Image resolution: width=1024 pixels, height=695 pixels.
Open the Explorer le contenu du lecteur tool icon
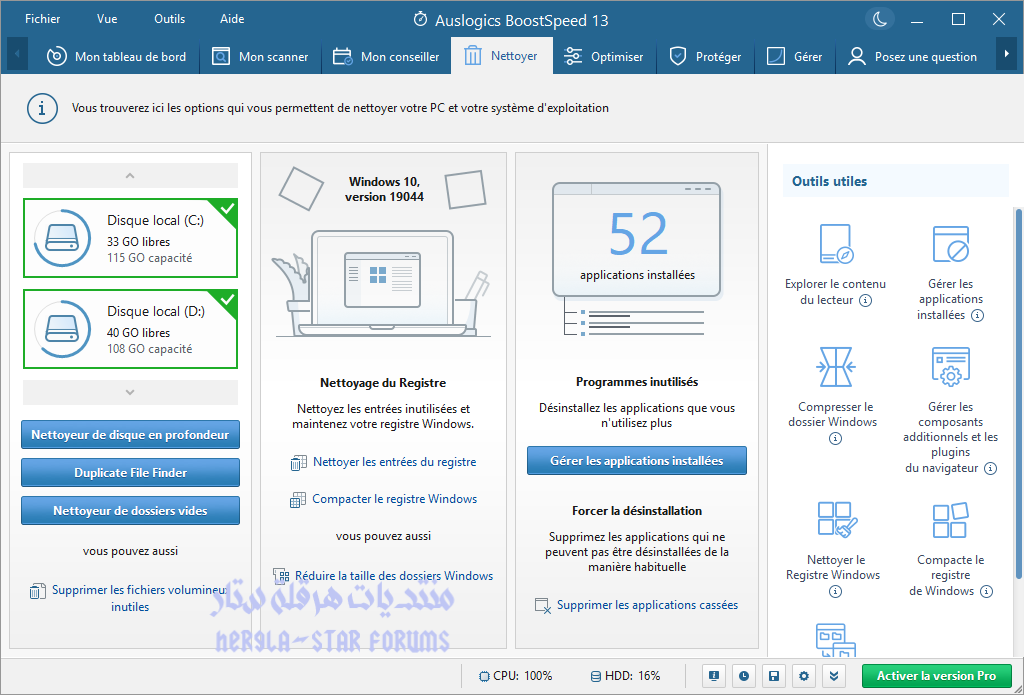coord(835,244)
